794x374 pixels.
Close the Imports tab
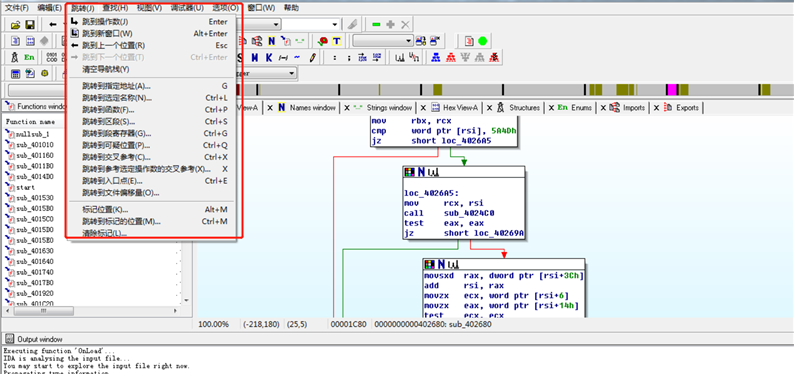coord(603,108)
